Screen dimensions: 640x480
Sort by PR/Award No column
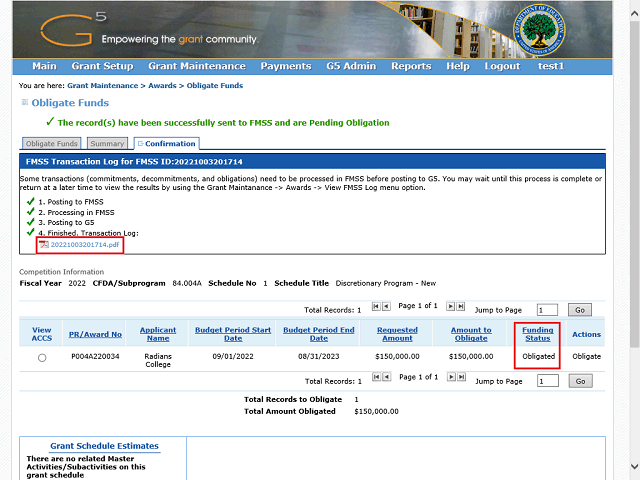point(95,334)
